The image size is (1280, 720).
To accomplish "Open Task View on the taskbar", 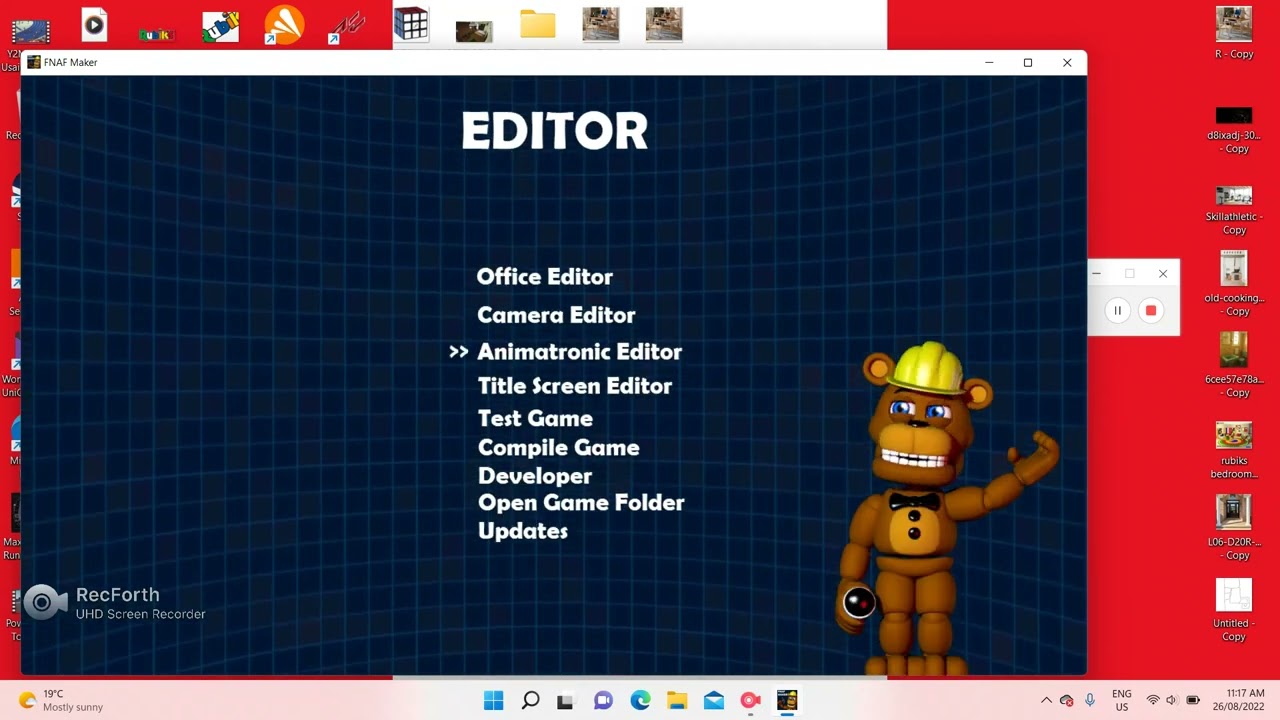I will click(566, 701).
